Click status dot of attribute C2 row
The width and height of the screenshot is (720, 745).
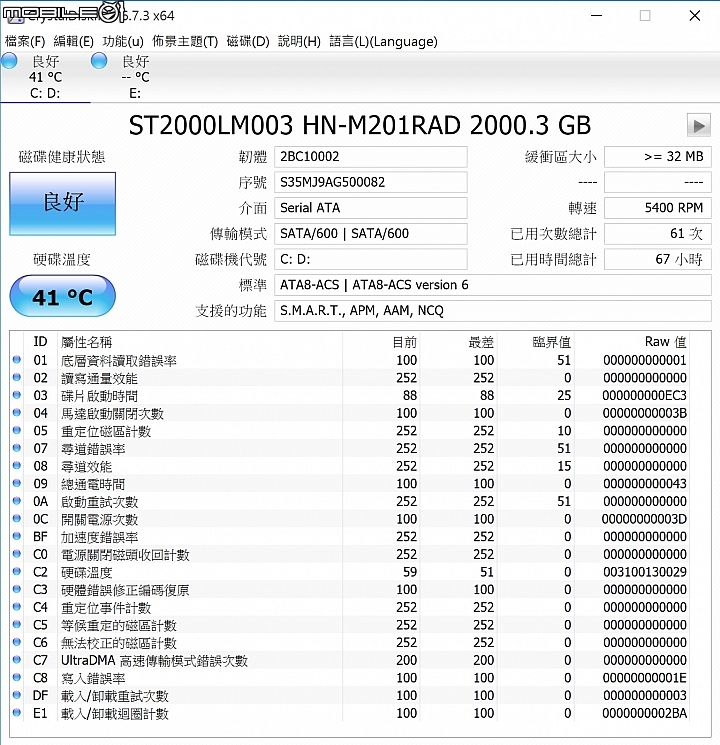click(x=17, y=571)
